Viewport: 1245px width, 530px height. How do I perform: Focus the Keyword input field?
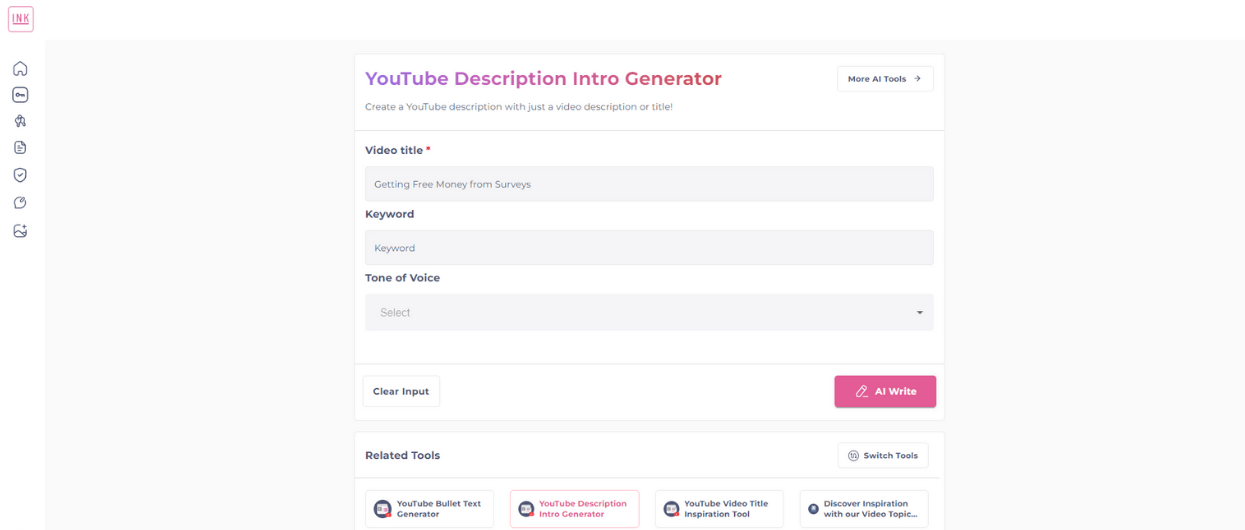pos(649,248)
